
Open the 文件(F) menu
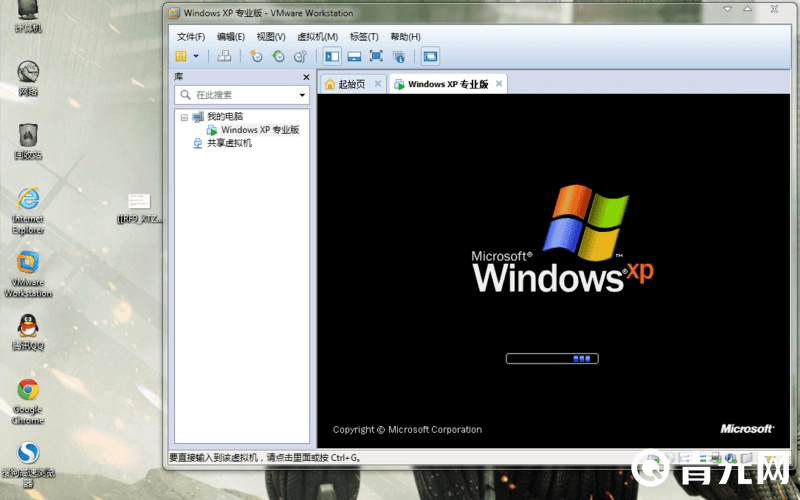tap(191, 37)
